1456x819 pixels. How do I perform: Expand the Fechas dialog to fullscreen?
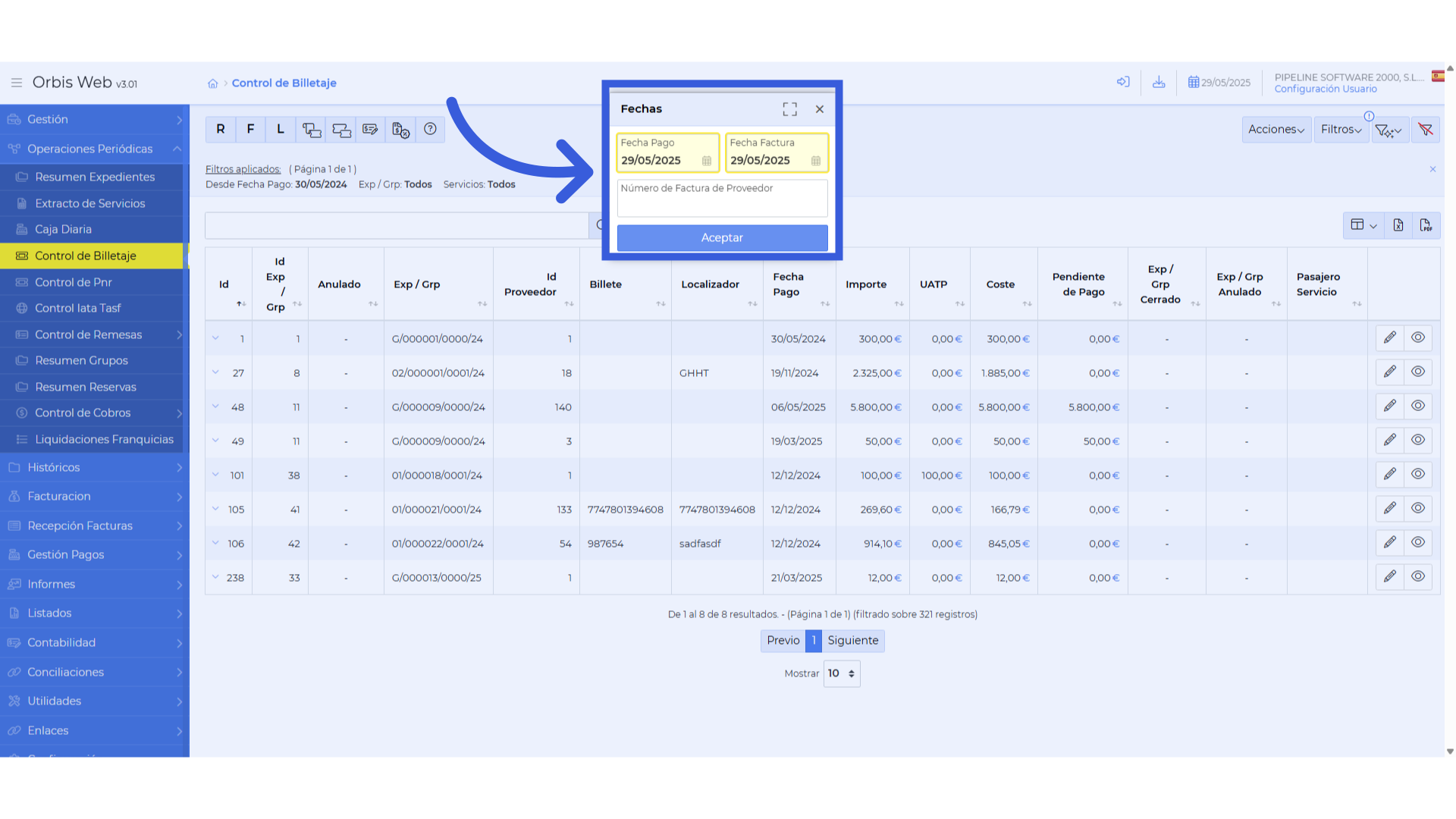pyautogui.click(x=789, y=109)
